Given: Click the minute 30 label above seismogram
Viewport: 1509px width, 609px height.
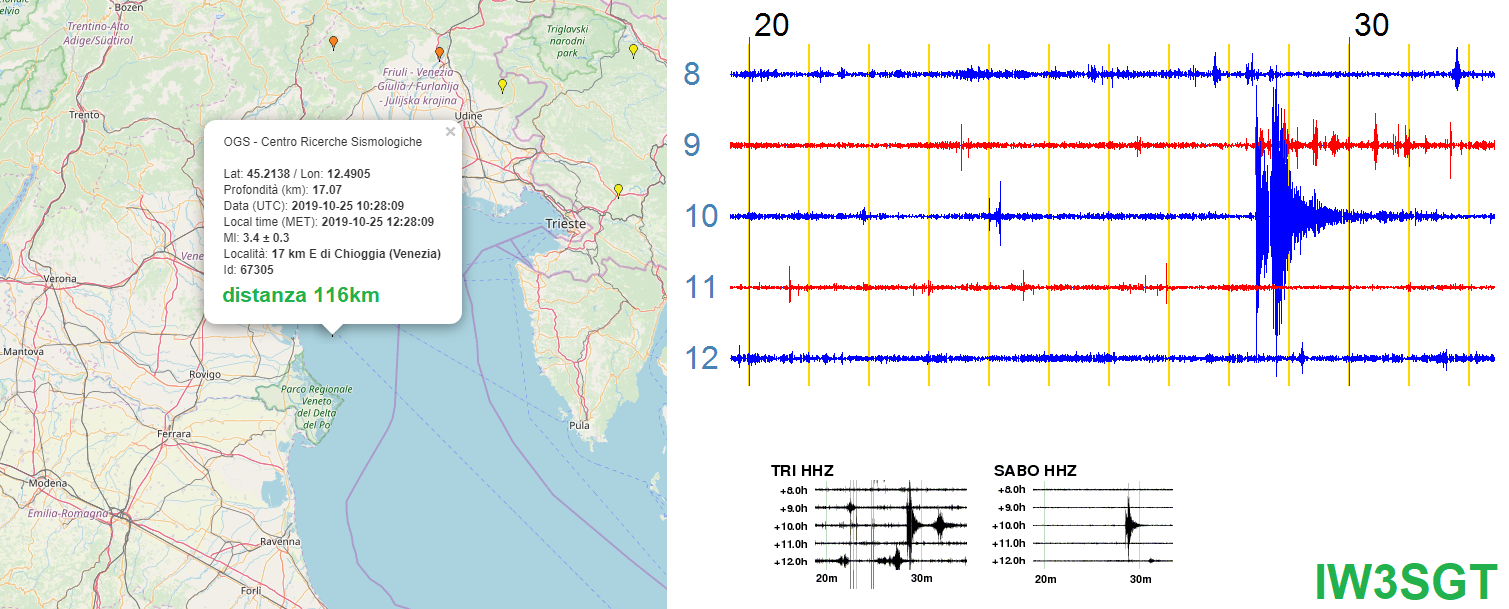Looking at the screenshot, I should [1371, 25].
